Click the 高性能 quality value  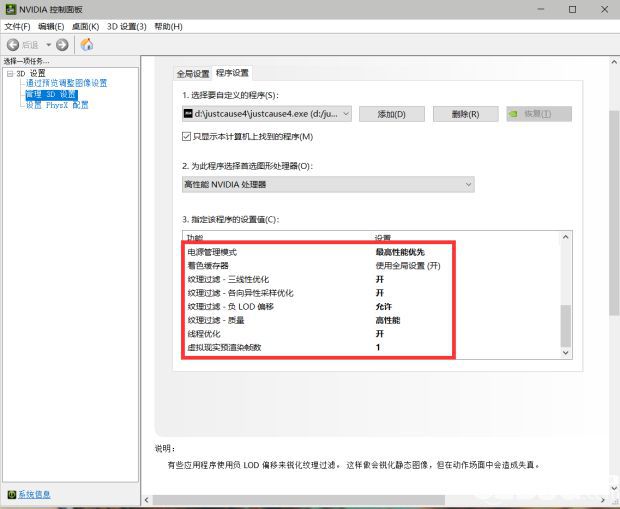388,320
